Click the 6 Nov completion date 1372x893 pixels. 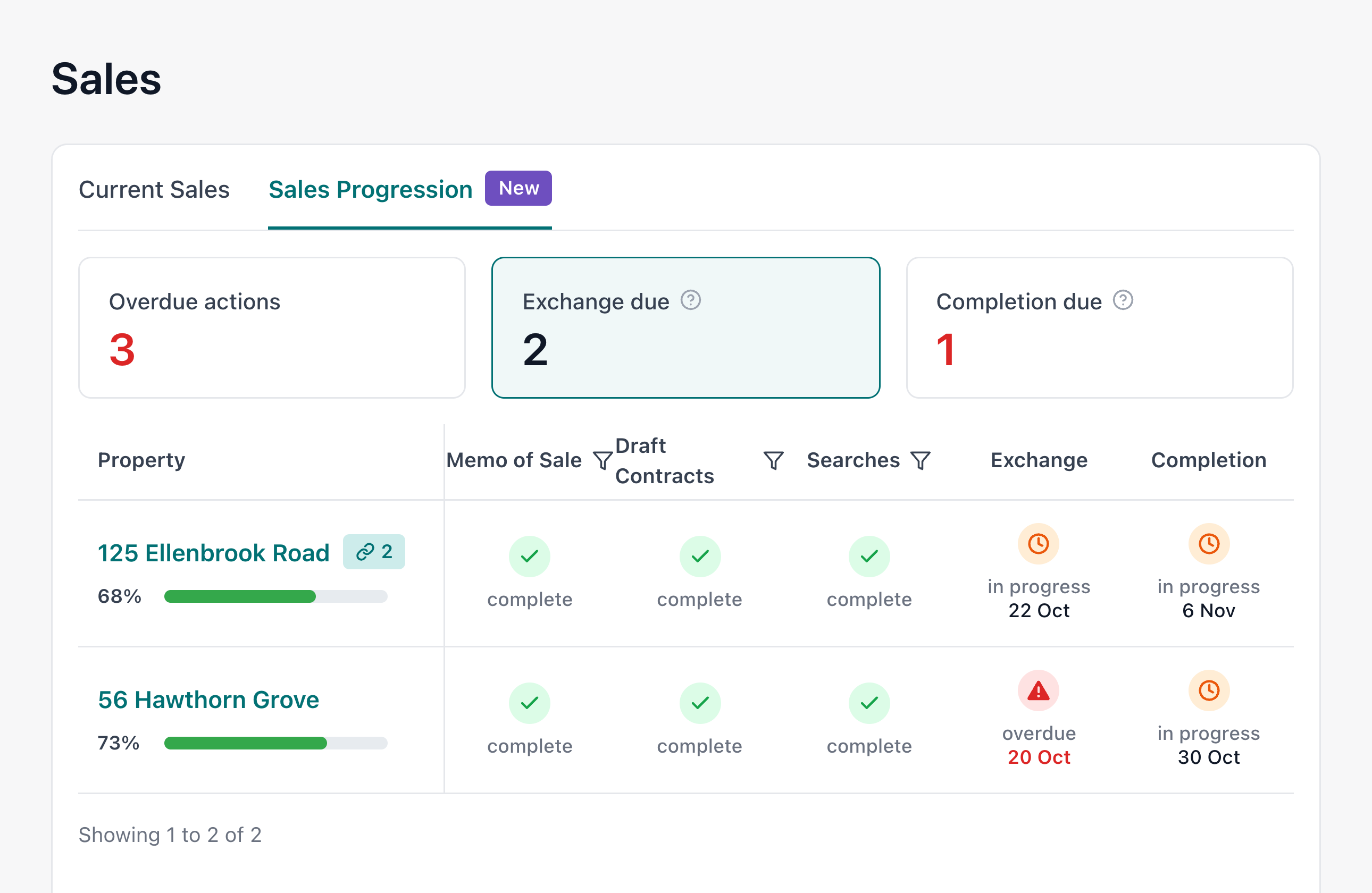coord(1209,610)
